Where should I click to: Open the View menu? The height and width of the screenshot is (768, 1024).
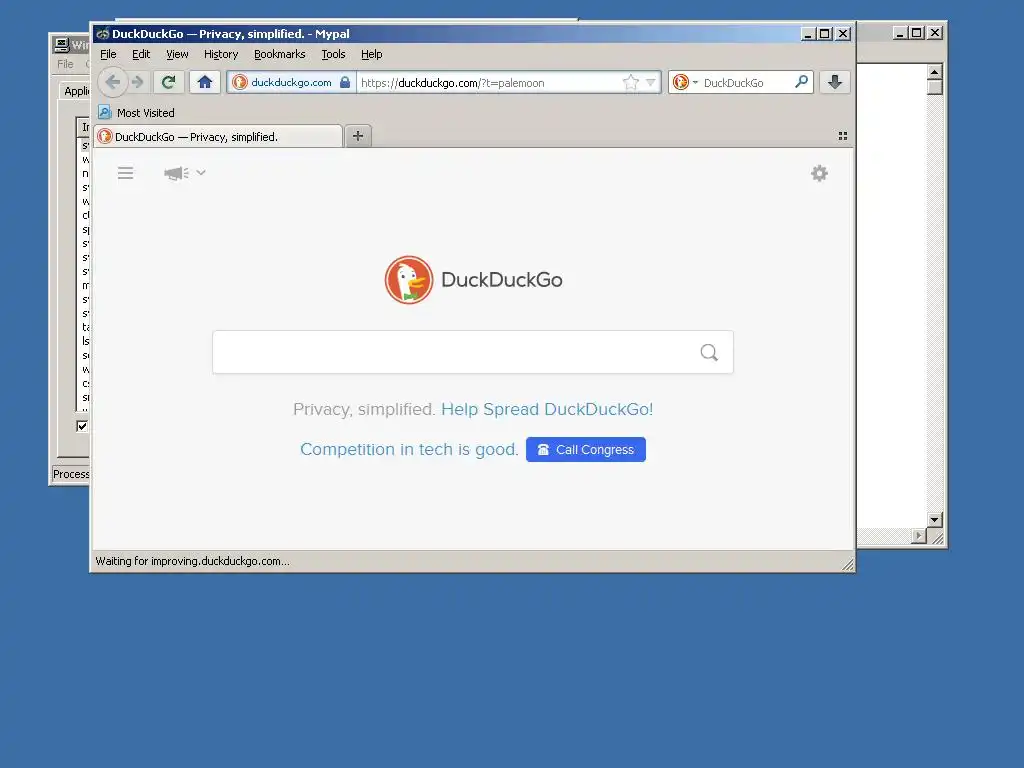click(x=177, y=54)
